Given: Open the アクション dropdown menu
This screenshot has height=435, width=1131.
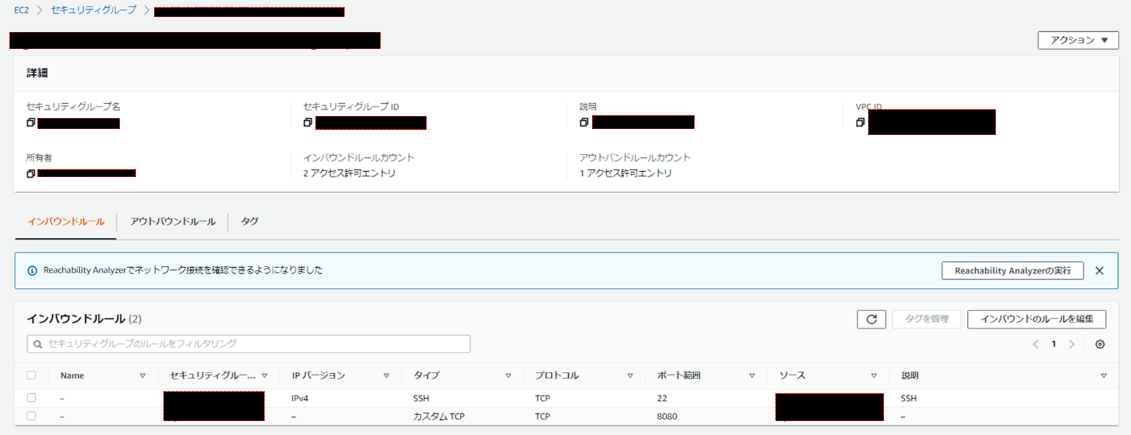Looking at the screenshot, I should (1078, 41).
